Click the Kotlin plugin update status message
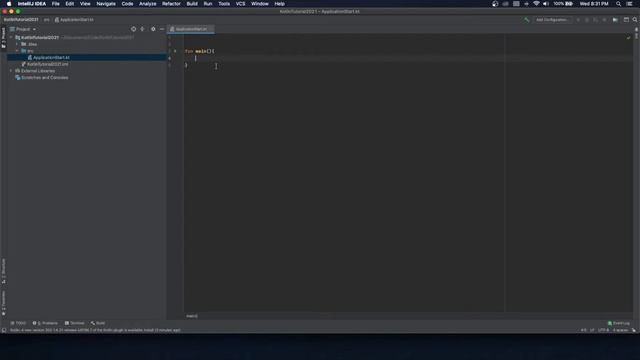Image resolution: width=640 pixels, height=360 pixels. (x=95, y=330)
